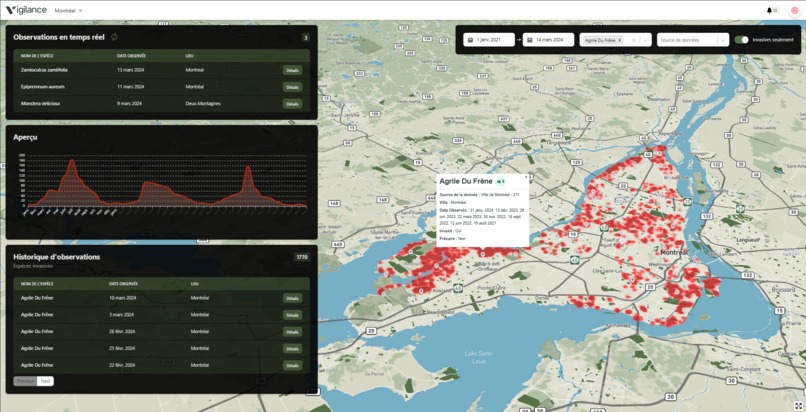806x412 pixels.
Task: Click the Précaire : Non line in popup
Action: (x=452, y=239)
